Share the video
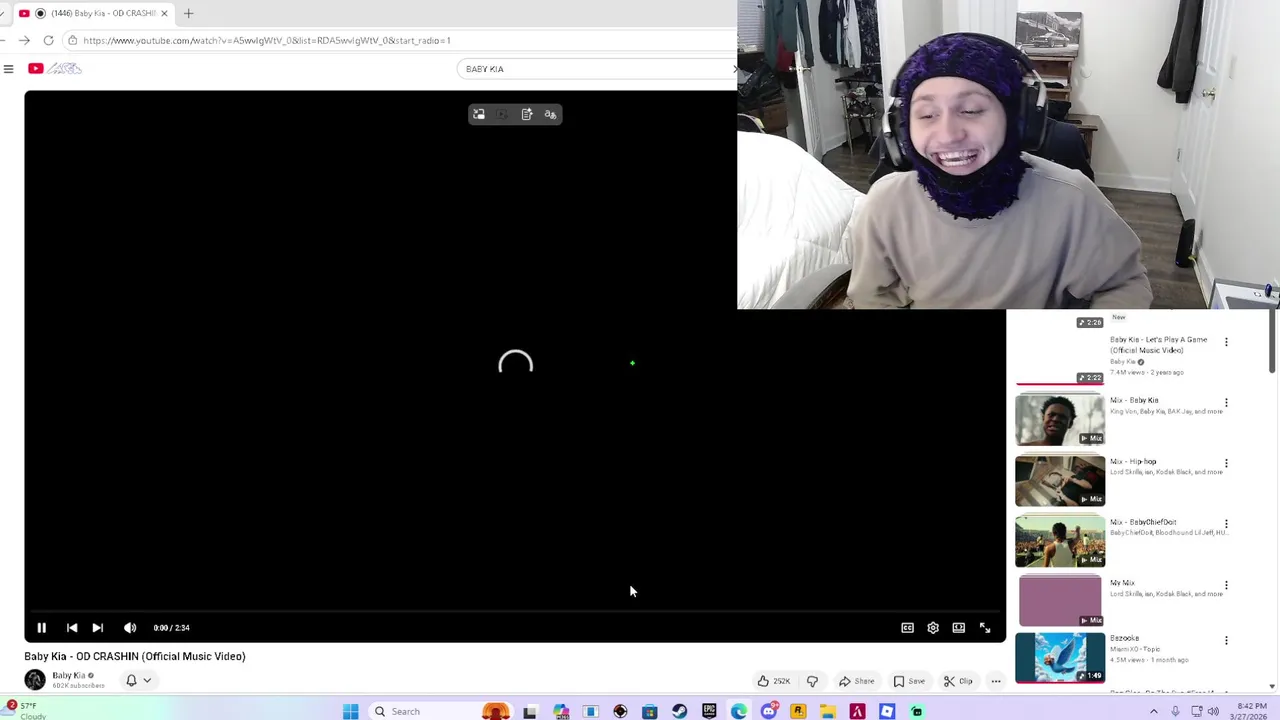Viewport: 1280px width, 720px height. (856, 681)
